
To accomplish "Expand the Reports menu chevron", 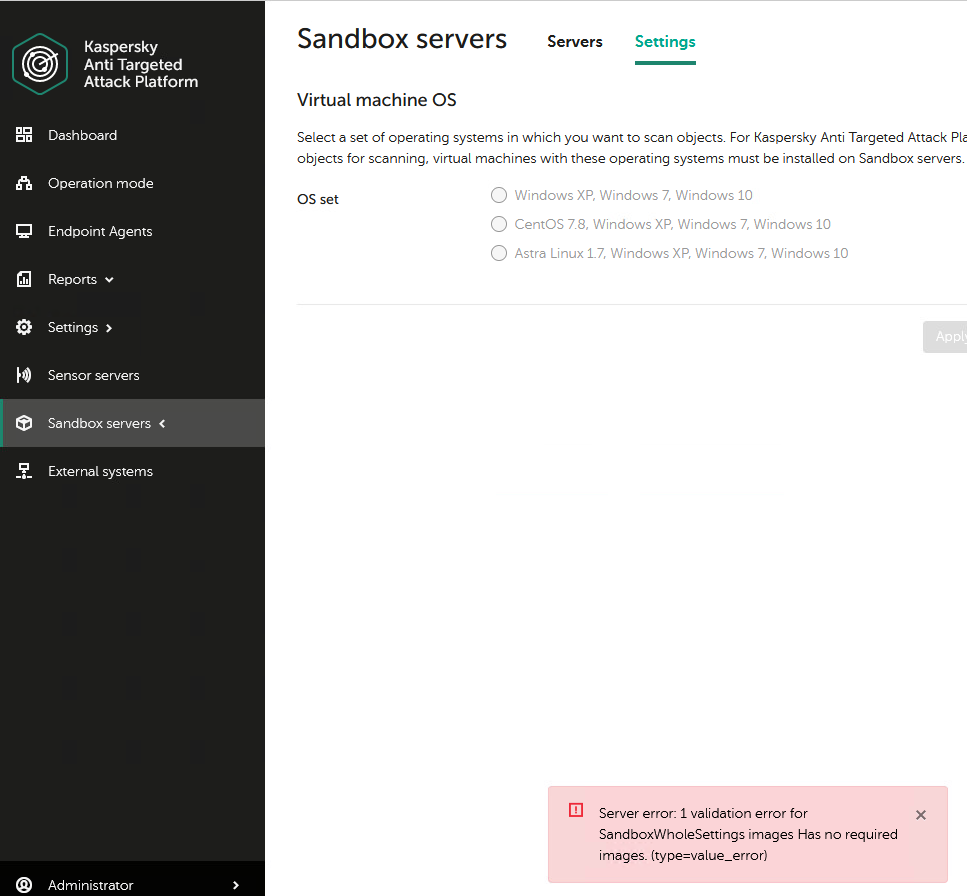I will [x=109, y=279].
